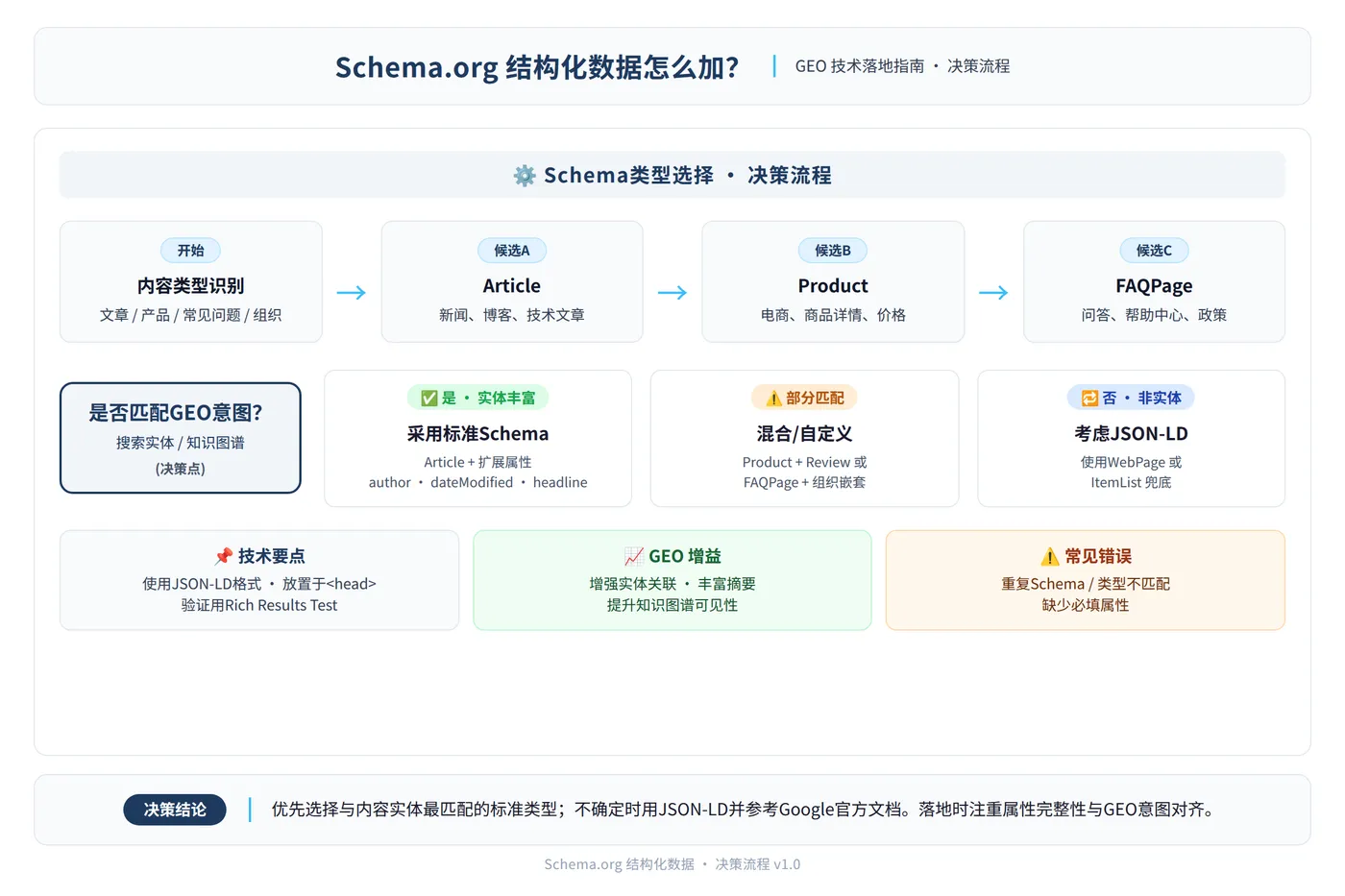Click the Article card title
The width and height of the screenshot is (1345, 896).
[512, 286]
